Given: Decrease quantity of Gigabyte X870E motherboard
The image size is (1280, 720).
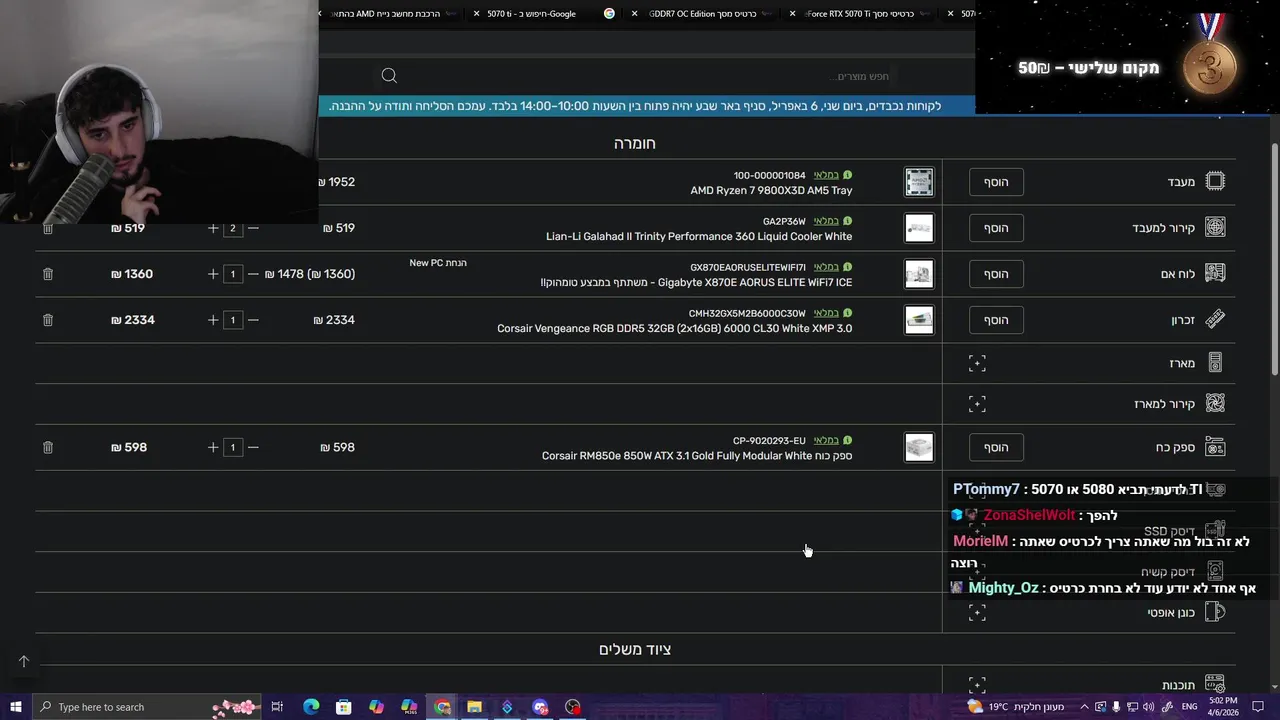Looking at the screenshot, I should (253, 274).
